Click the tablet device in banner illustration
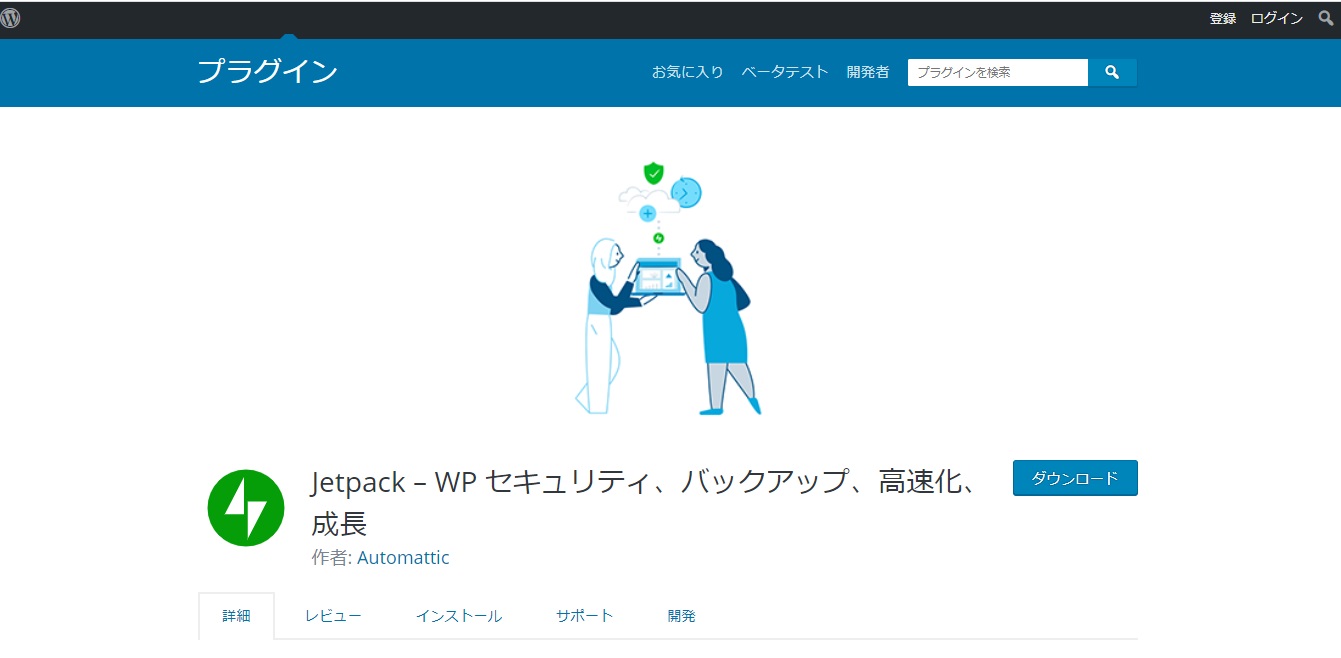The image size is (1341, 658). (660, 277)
